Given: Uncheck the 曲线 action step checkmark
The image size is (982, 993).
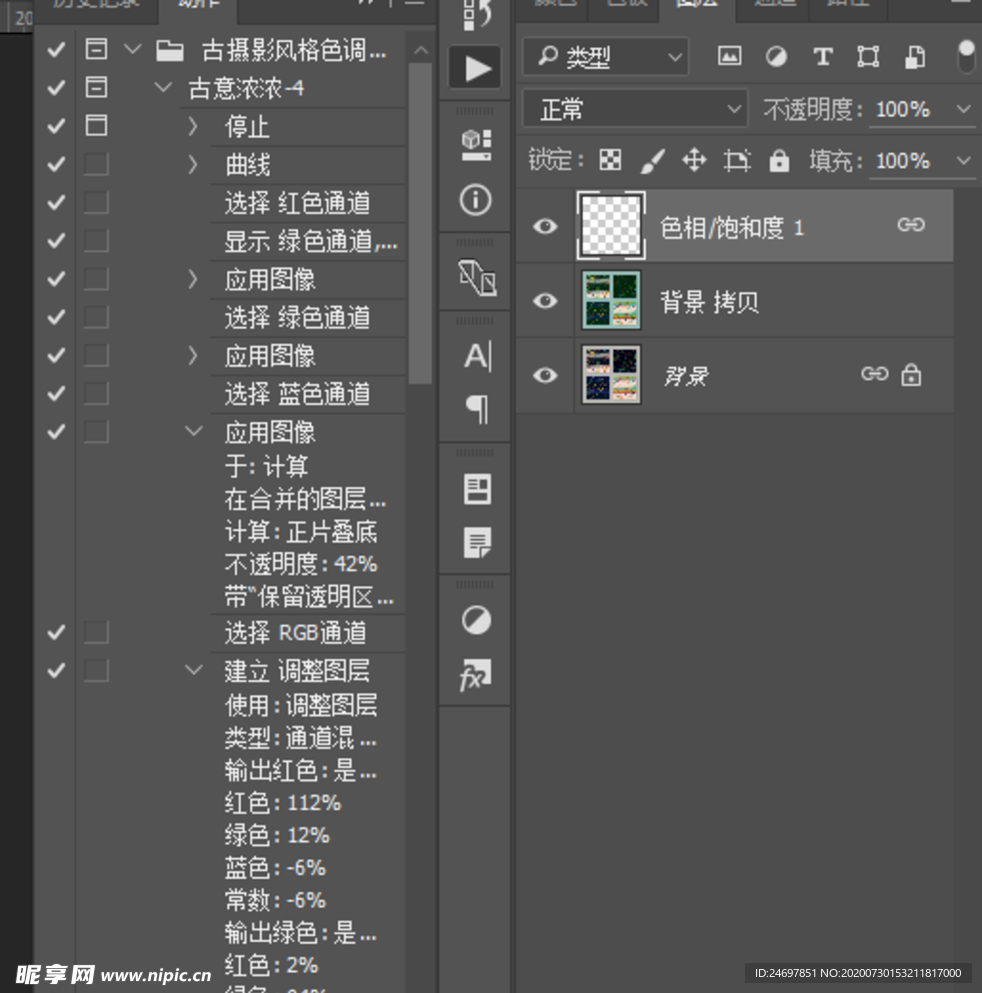Looking at the screenshot, I should tap(56, 164).
